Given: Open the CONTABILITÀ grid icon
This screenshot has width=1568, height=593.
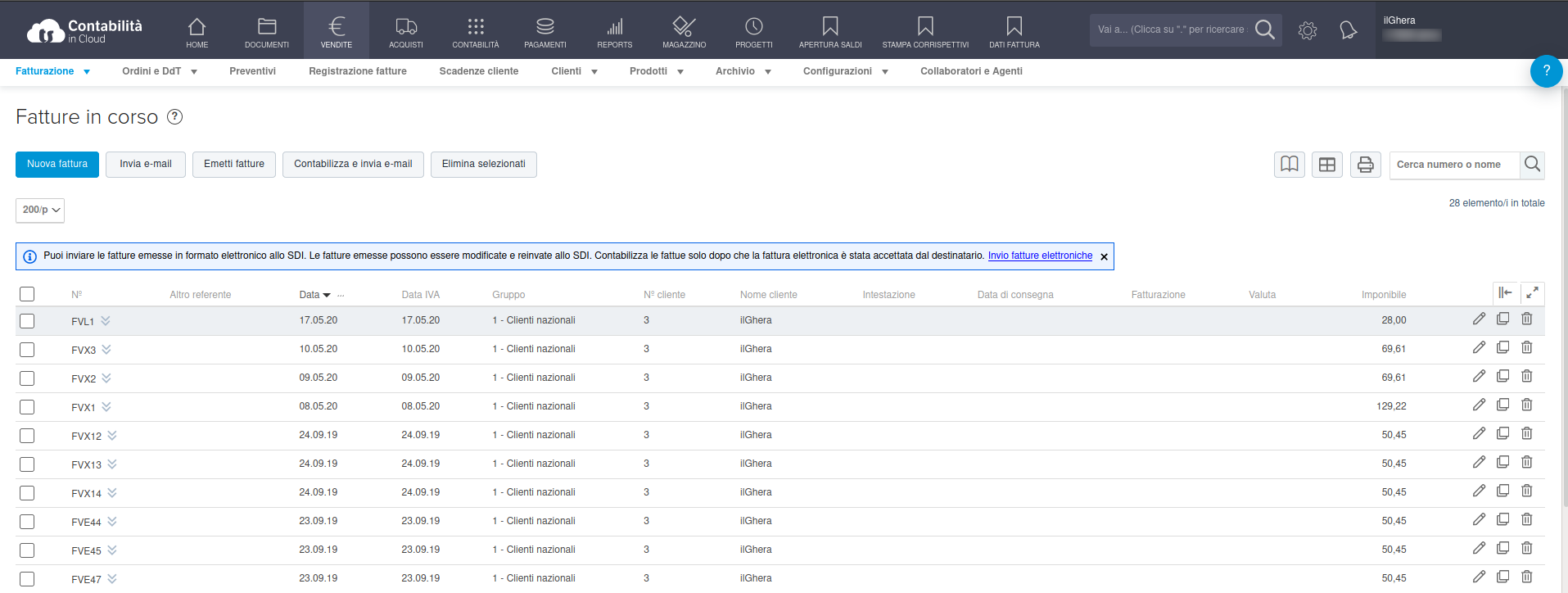Looking at the screenshot, I should (x=476, y=27).
